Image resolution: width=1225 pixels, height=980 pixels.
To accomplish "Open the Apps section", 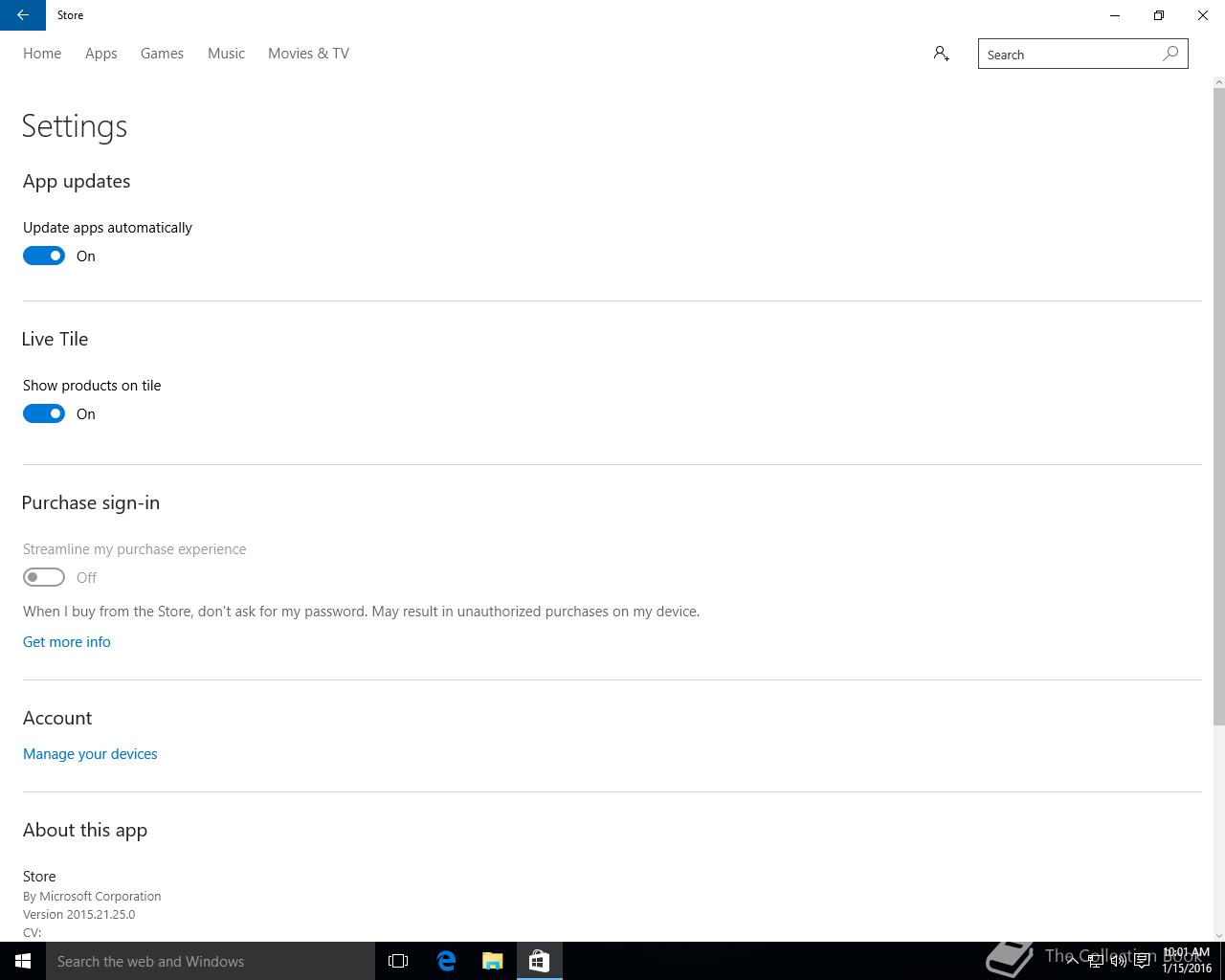I will 101,54.
